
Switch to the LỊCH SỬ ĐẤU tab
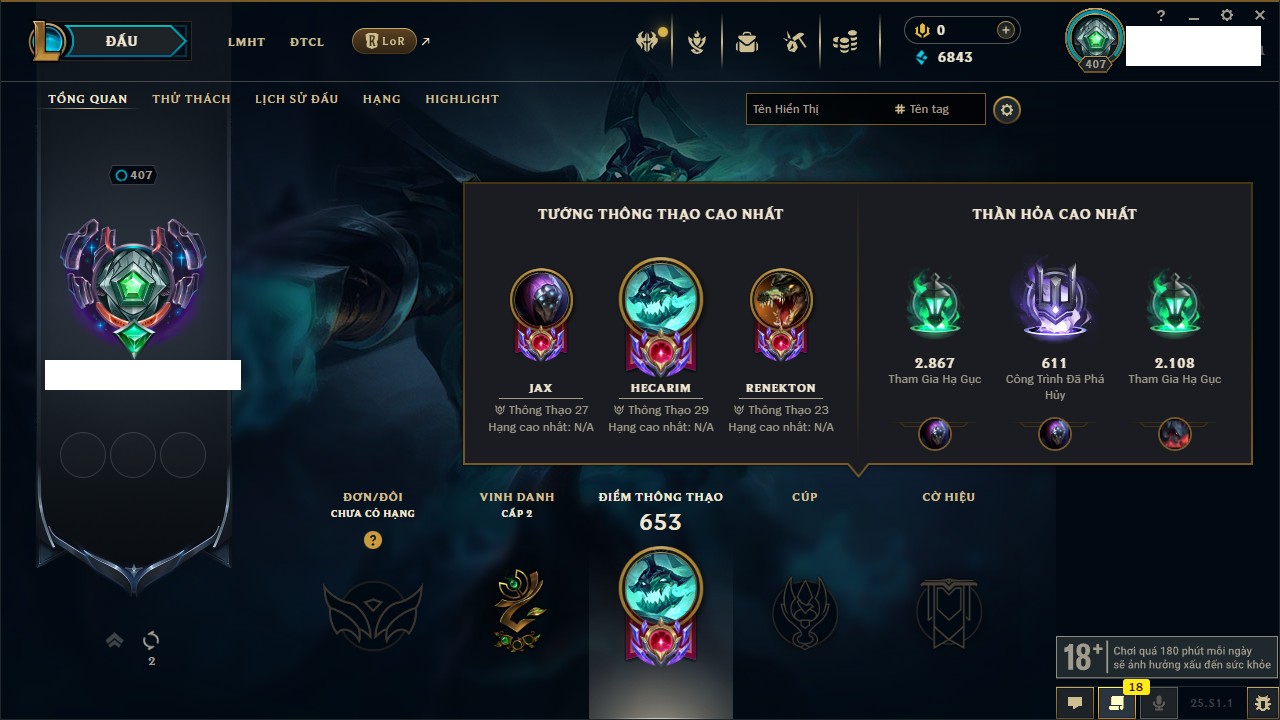point(296,99)
